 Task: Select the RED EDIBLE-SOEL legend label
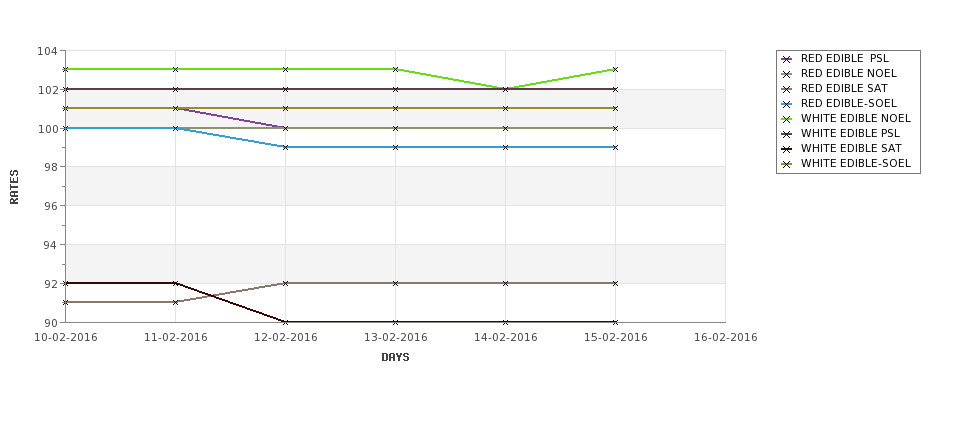(x=849, y=103)
